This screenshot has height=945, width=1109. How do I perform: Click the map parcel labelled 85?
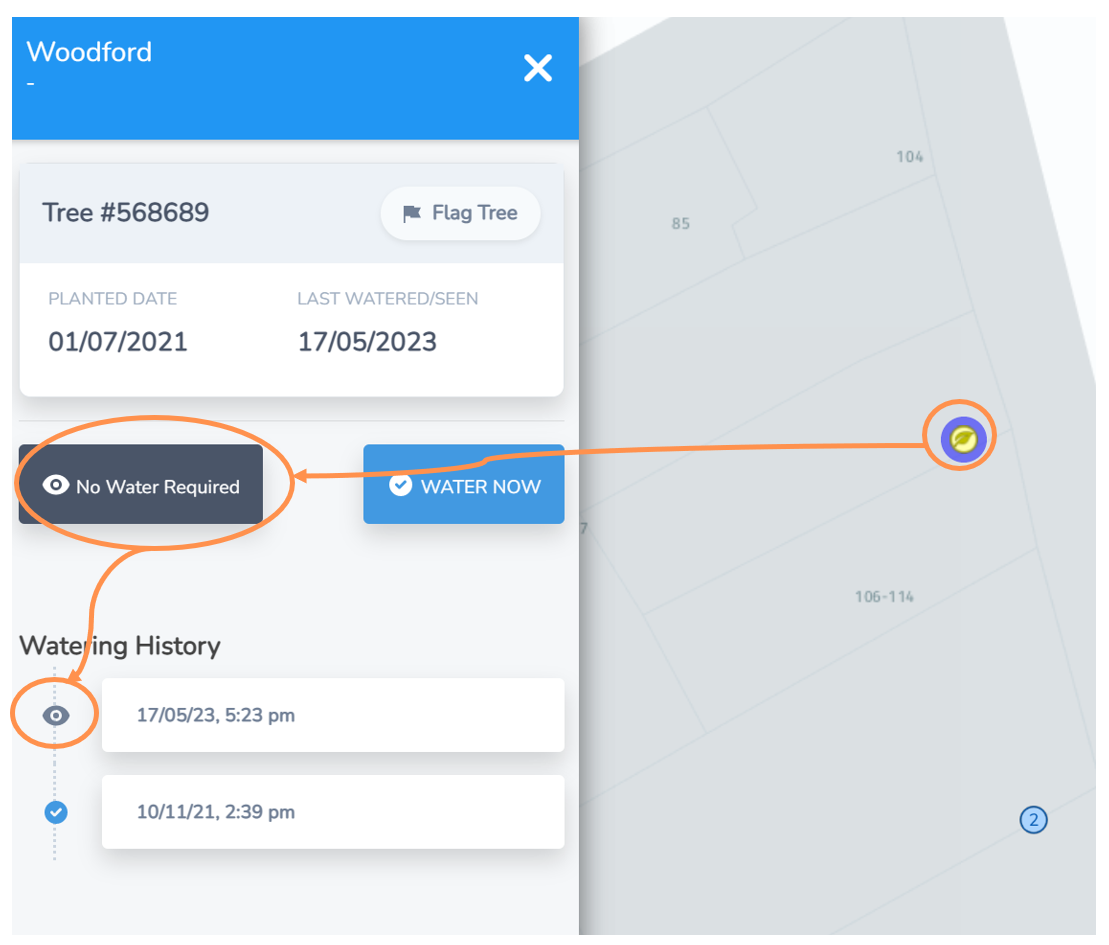point(680,224)
